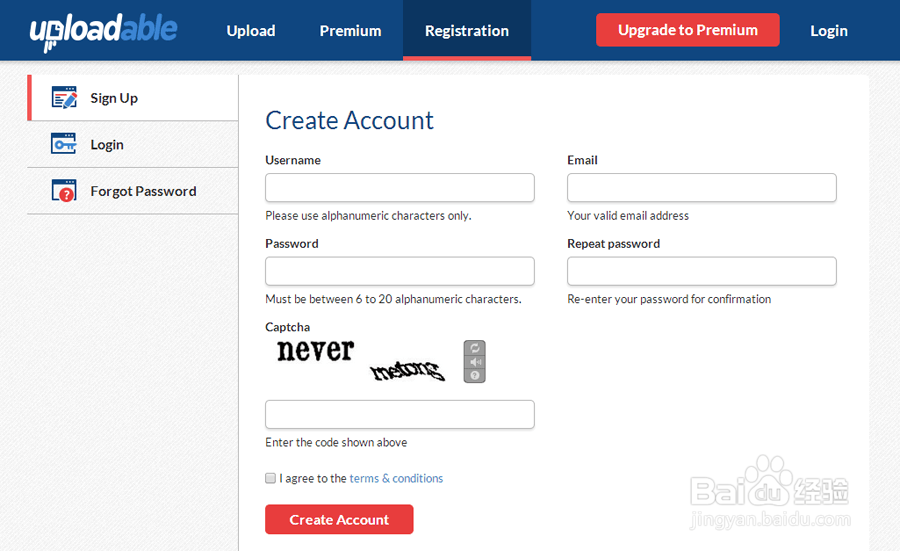Click into the Email text box
Viewport: 900px width, 551px height.
pyautogui.click(x=701, y=188)
